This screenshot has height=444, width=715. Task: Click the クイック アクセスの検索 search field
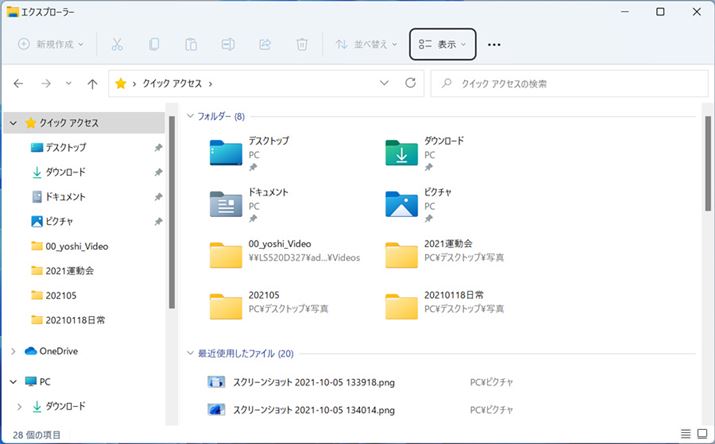click(x=570, y=84)
